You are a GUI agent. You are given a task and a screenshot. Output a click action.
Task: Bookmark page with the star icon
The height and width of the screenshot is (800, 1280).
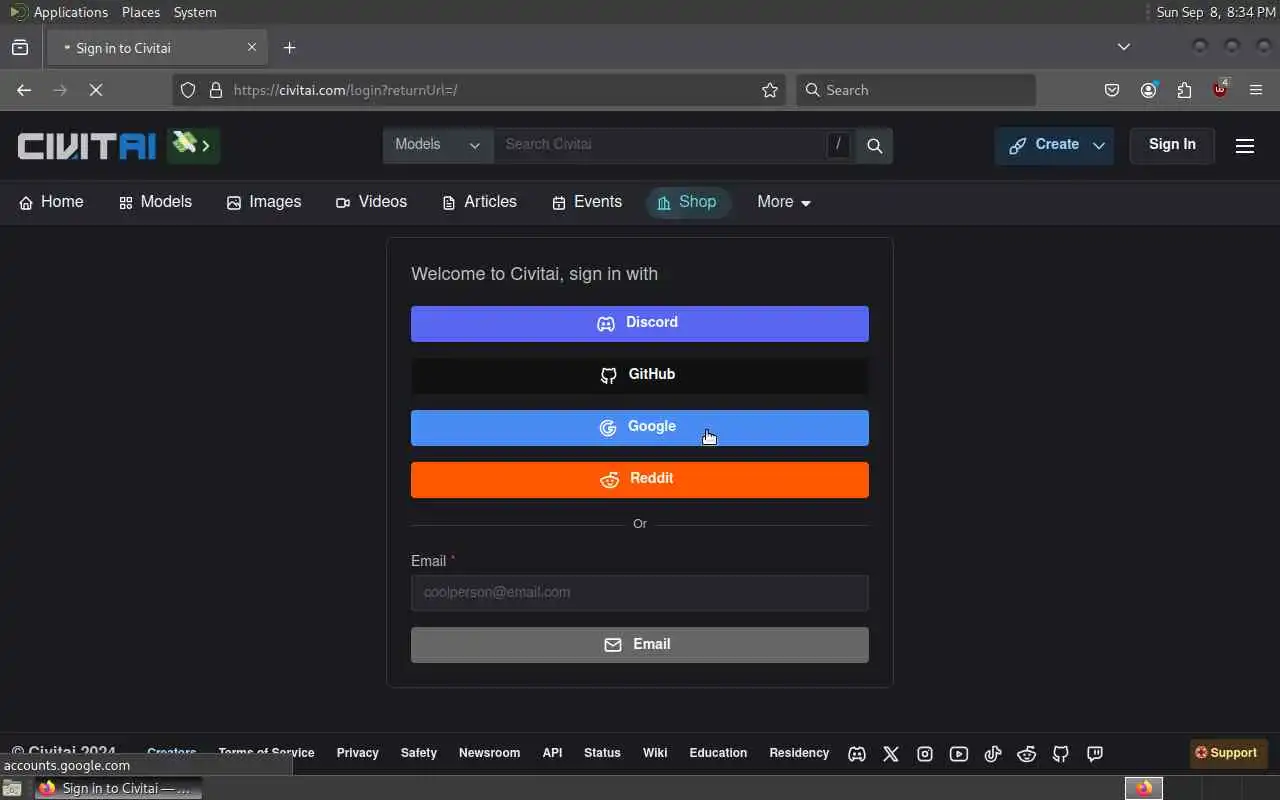[770, 90]
